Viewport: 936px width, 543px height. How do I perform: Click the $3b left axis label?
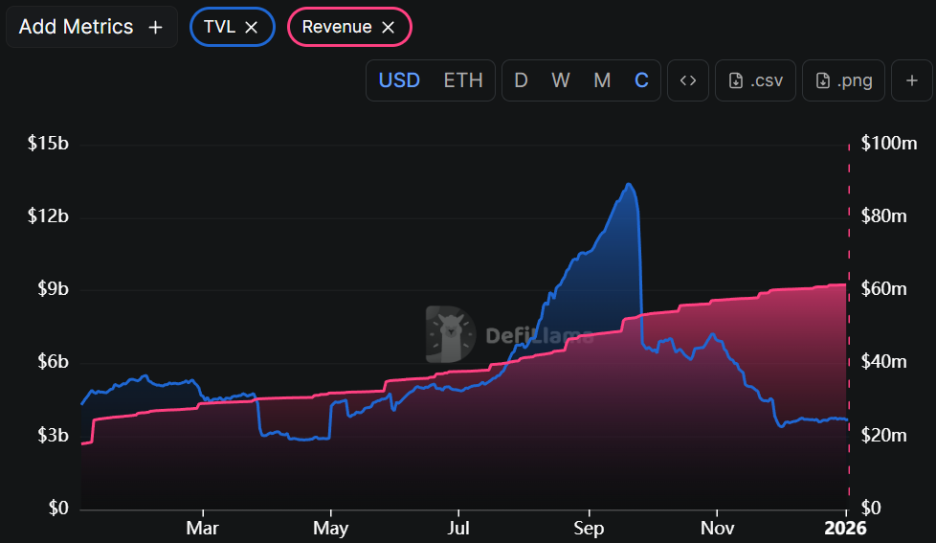(x=53, y=435)
